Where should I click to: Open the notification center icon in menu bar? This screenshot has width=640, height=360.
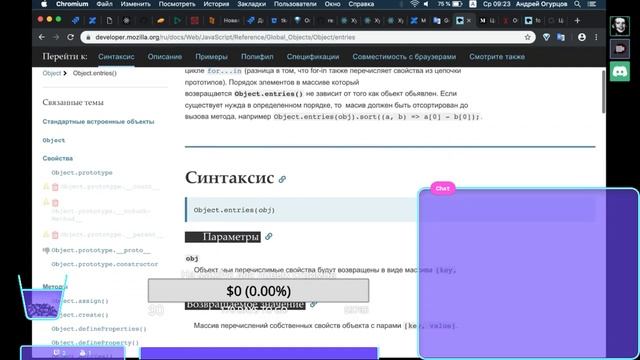point(591,4)
